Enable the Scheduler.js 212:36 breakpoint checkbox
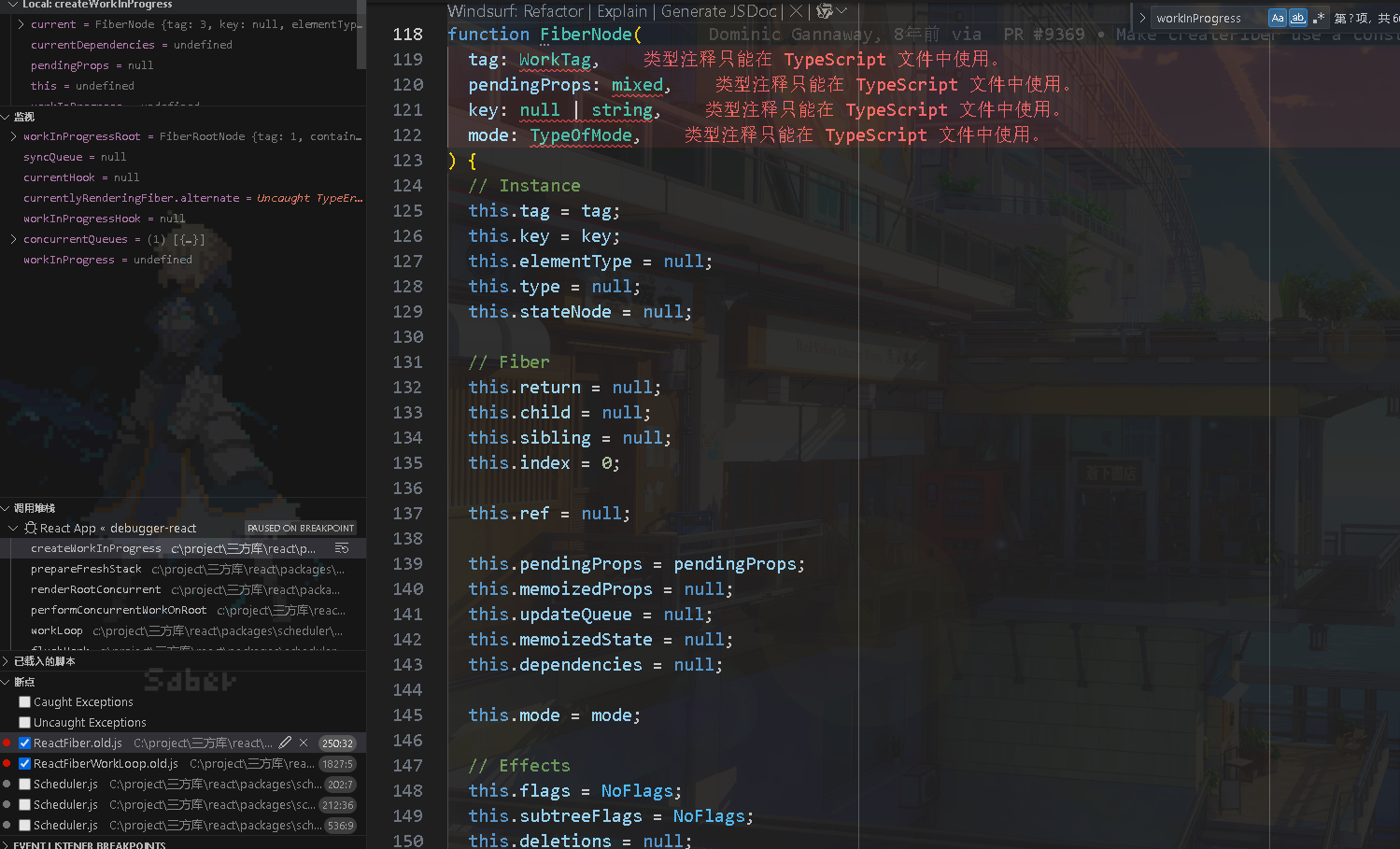The width and height of the screenshot is (1400, 849). click(25, 805)
